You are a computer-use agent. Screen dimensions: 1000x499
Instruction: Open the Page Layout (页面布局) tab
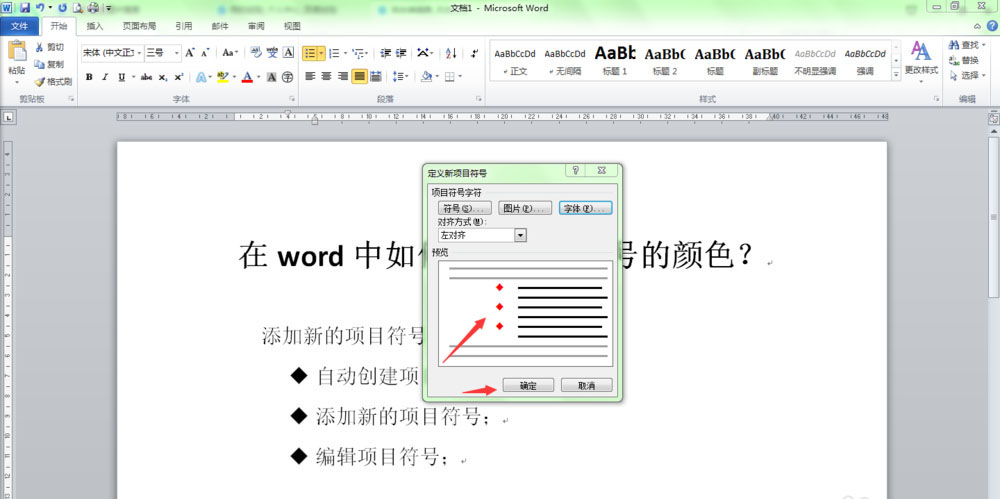tap(138, 26)
